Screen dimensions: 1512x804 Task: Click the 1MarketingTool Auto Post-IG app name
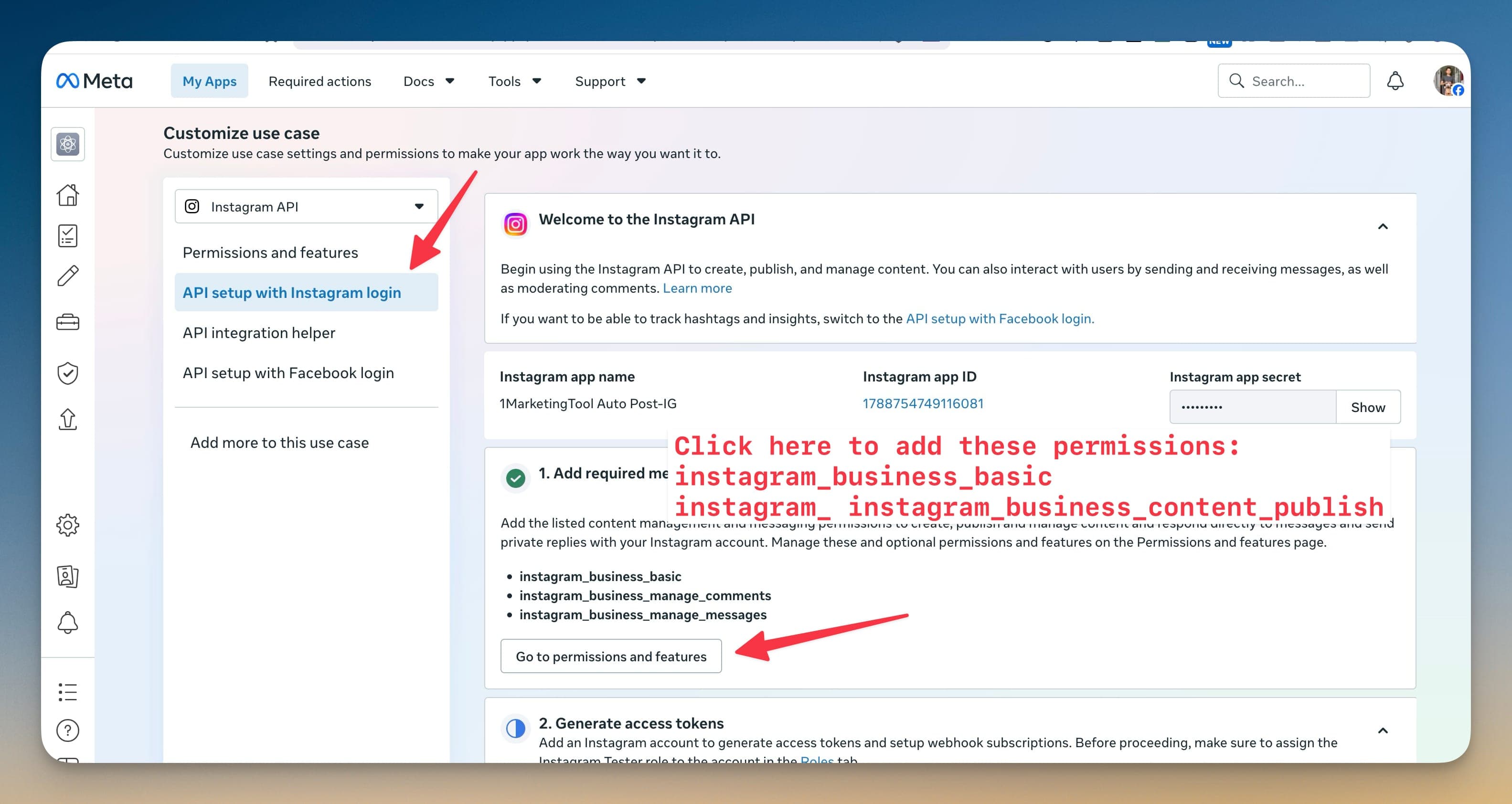588,404
